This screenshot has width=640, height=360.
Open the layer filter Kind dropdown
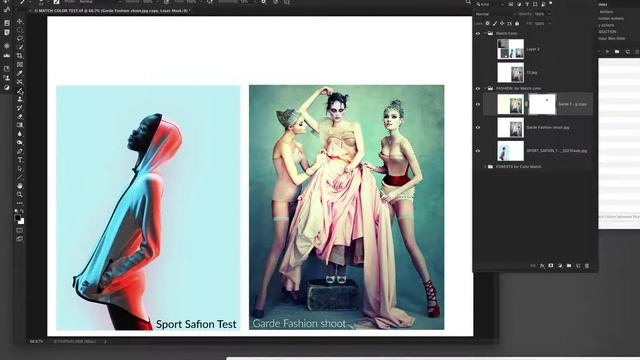pyautogui.click(x=490, y=4)
